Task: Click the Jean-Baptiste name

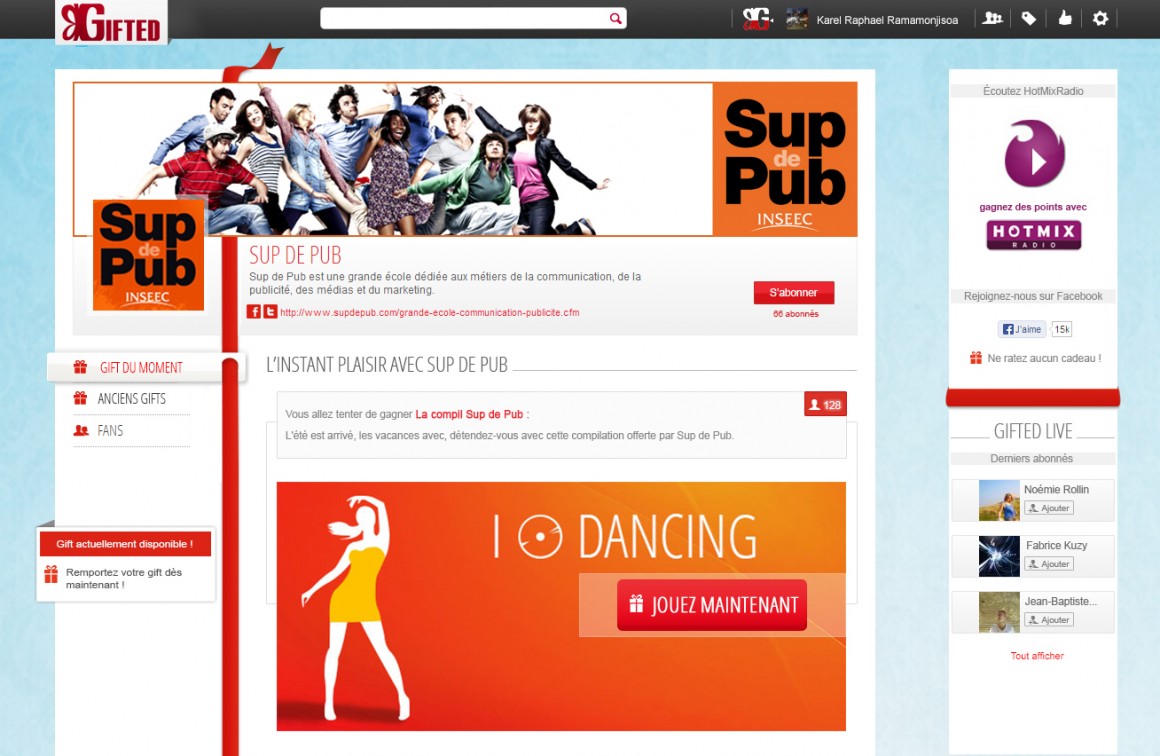Action: click(x=1061, y=601)
